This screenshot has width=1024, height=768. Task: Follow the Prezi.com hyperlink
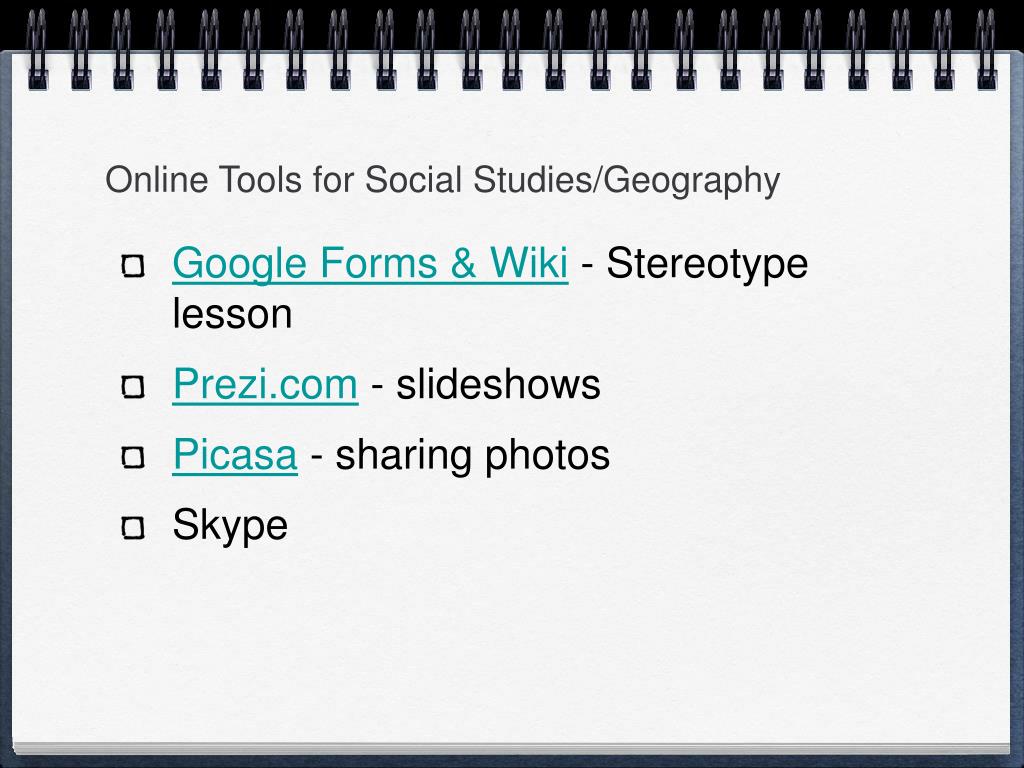(x=265, y=384)
